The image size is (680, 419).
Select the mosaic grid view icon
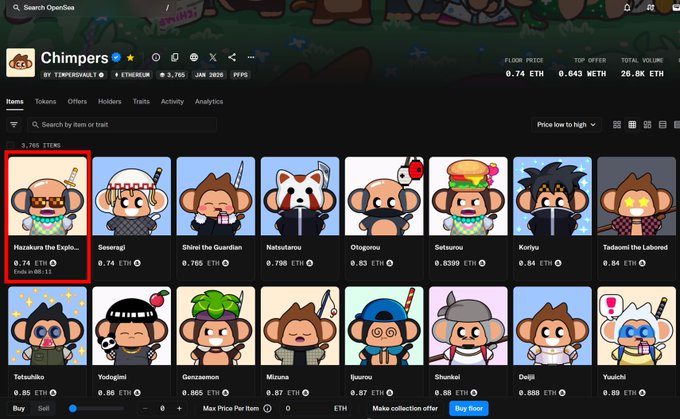click(x=647, y=125)
